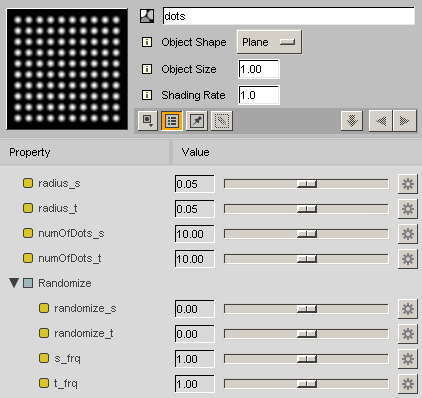Screen dimensions: 422x398
Task: Select the radius_s property label
Action: [59, 183]
